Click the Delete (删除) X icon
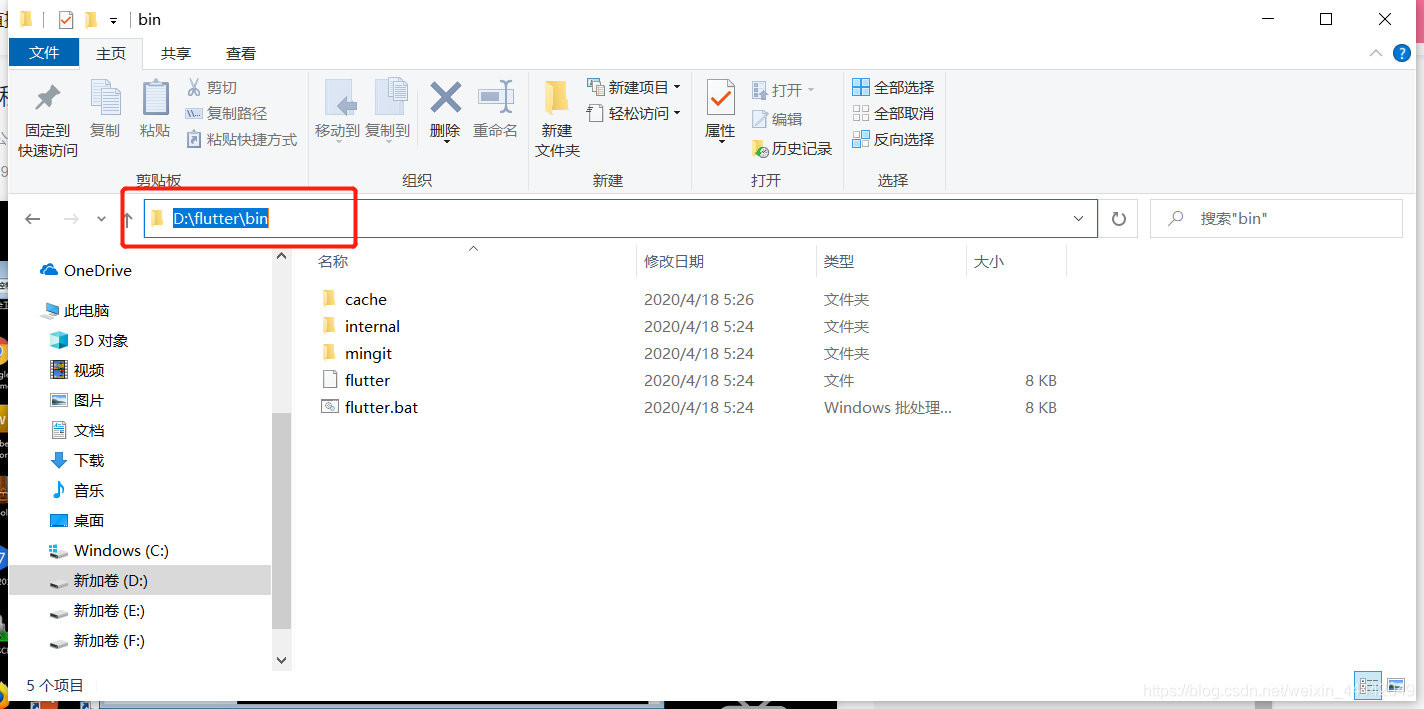 [x=445, y=98]
